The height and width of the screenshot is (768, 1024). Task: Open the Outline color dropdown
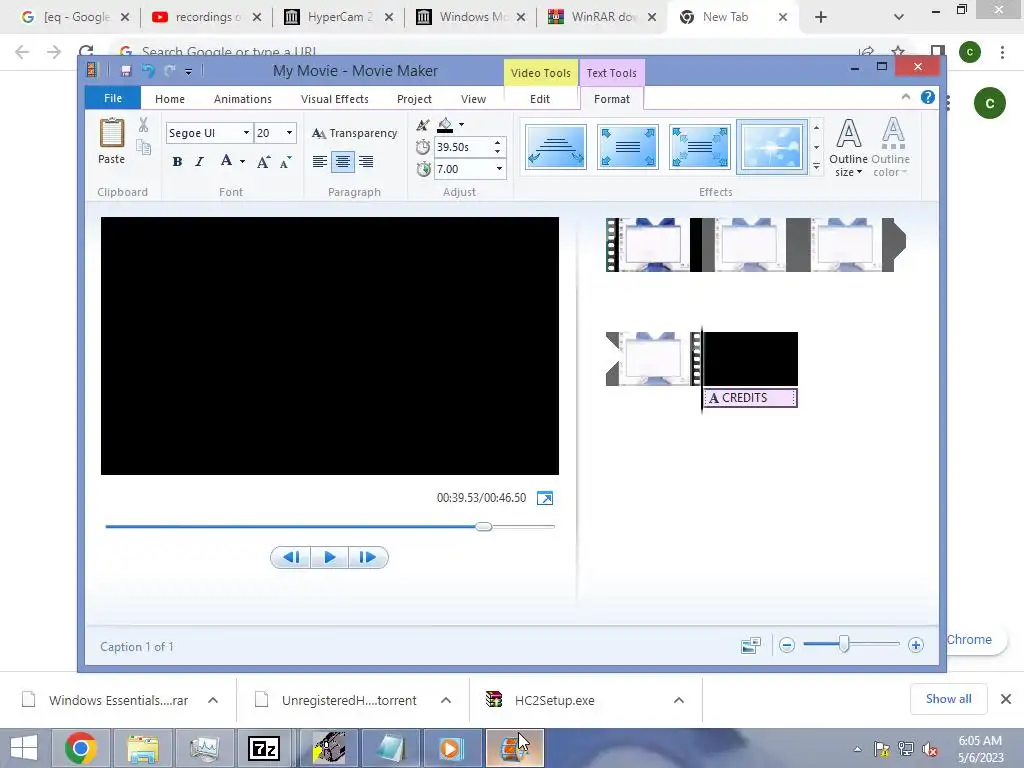[x=890, y=147]
